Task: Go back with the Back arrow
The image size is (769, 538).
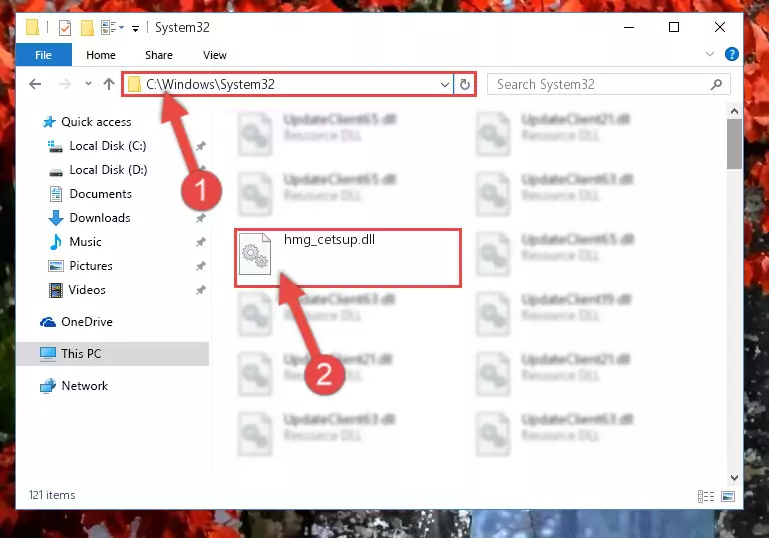Action: [x=35, y=84]
